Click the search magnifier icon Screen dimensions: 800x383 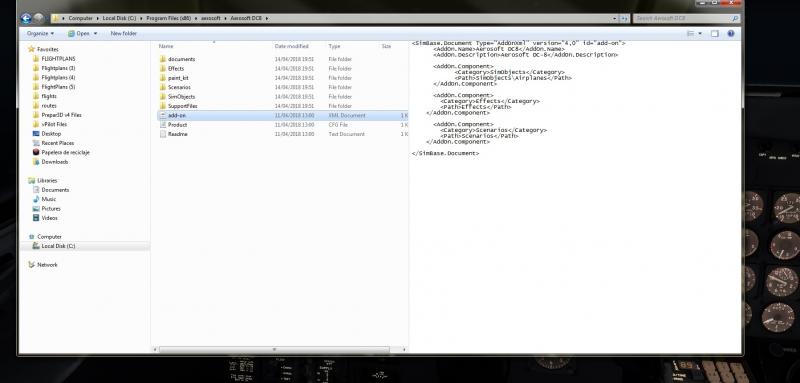(x=735, y=18)
